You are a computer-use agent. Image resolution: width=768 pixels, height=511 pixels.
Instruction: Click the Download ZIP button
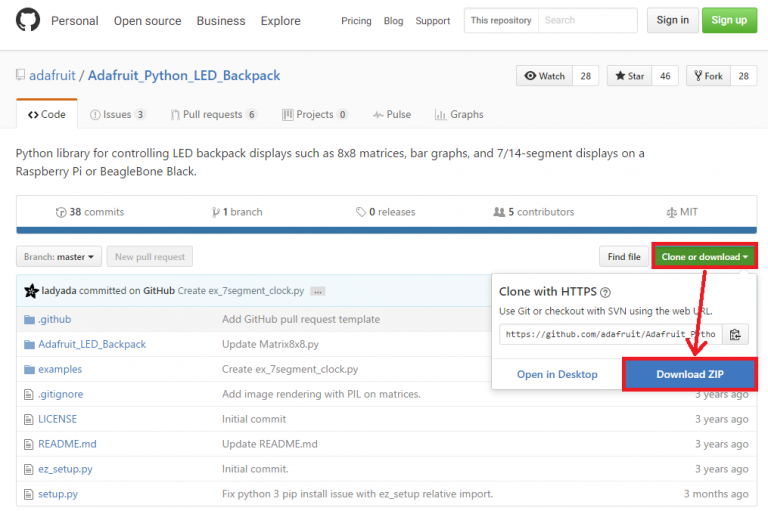pos(689,374)
